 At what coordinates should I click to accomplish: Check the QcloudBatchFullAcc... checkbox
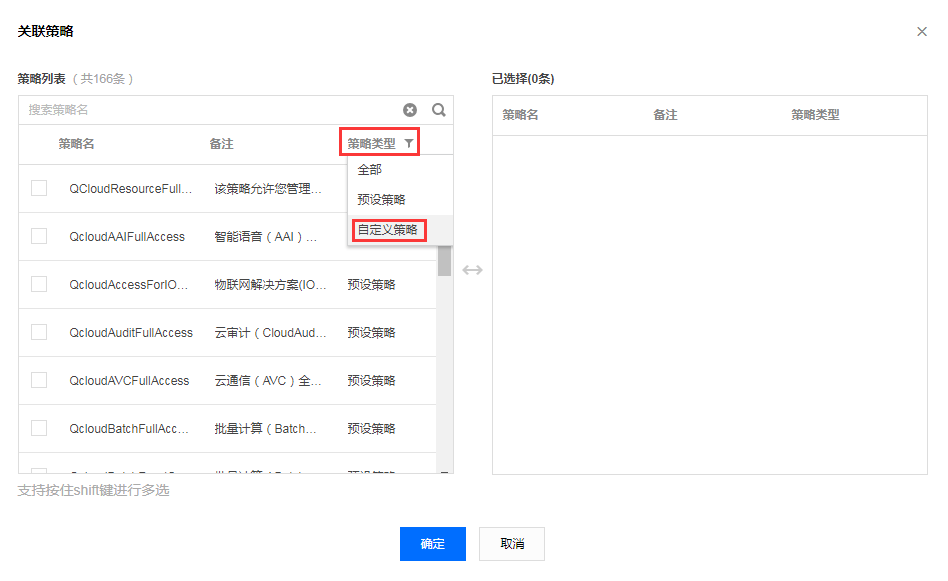[x=39, y=428]
